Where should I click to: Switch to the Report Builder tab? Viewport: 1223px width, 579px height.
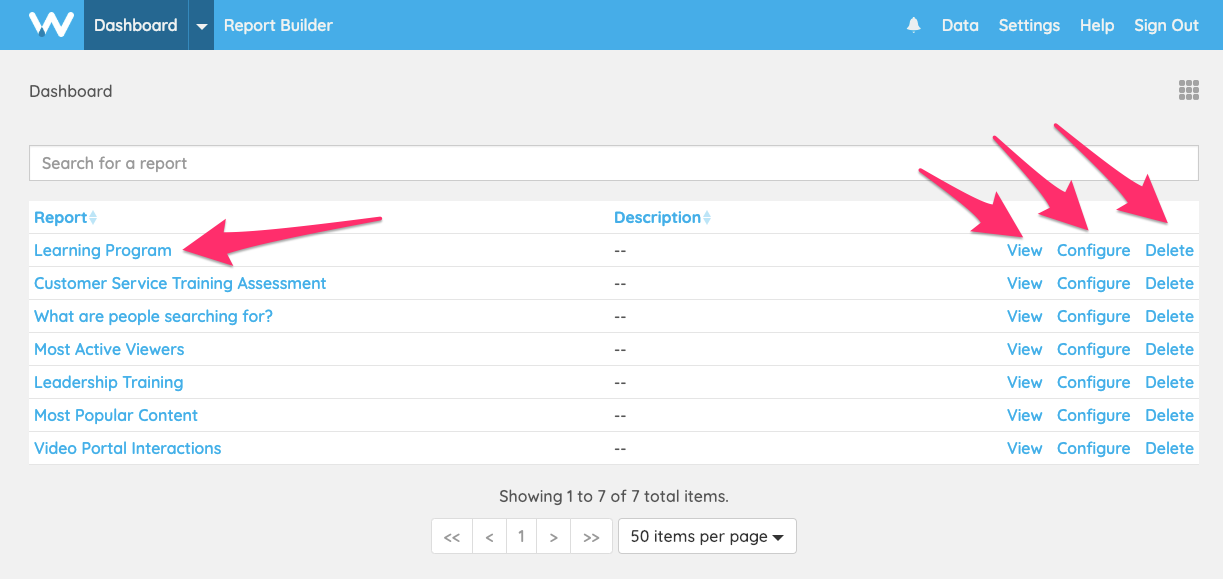pos(278,25)
